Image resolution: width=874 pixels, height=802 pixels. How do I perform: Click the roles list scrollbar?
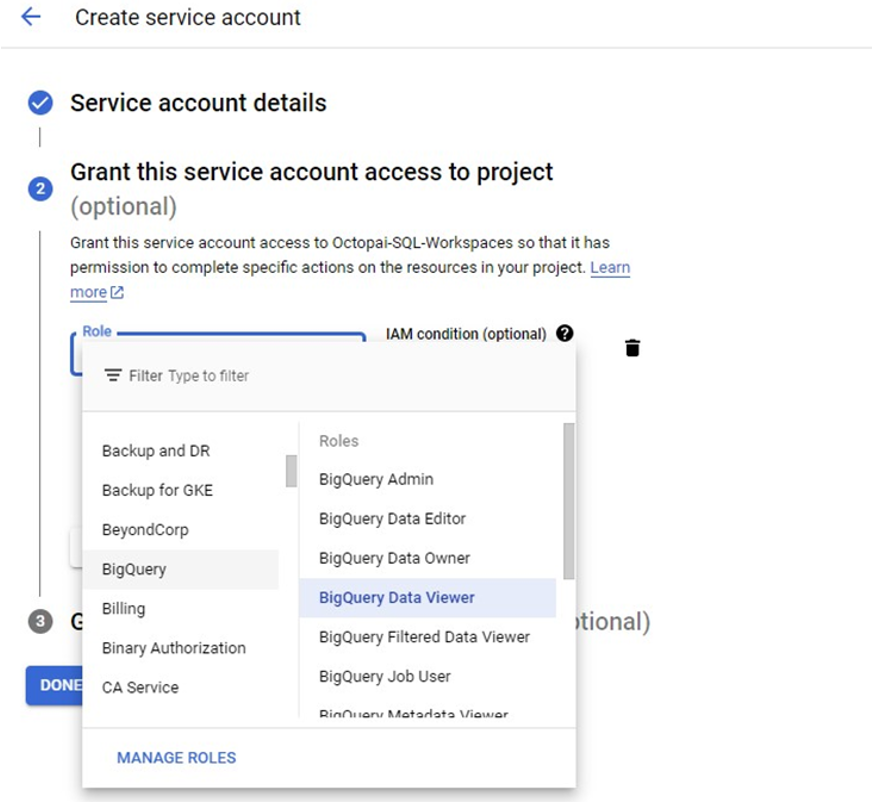(569, 501)
